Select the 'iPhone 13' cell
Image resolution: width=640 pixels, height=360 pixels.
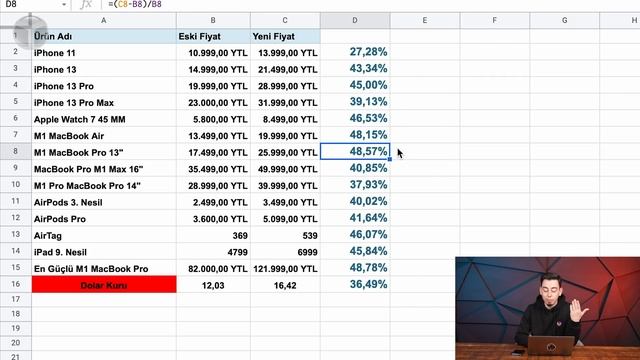(104, 69)
